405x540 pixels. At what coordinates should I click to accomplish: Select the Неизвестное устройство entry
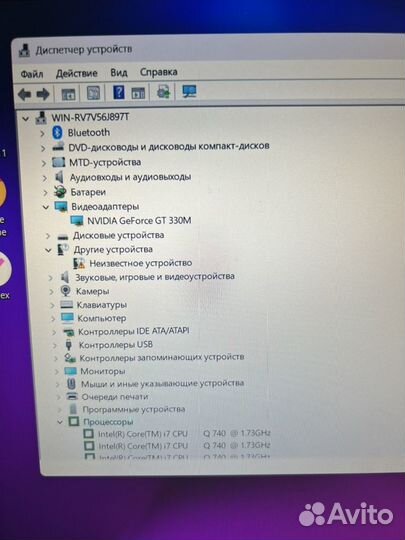pos(141,263)
